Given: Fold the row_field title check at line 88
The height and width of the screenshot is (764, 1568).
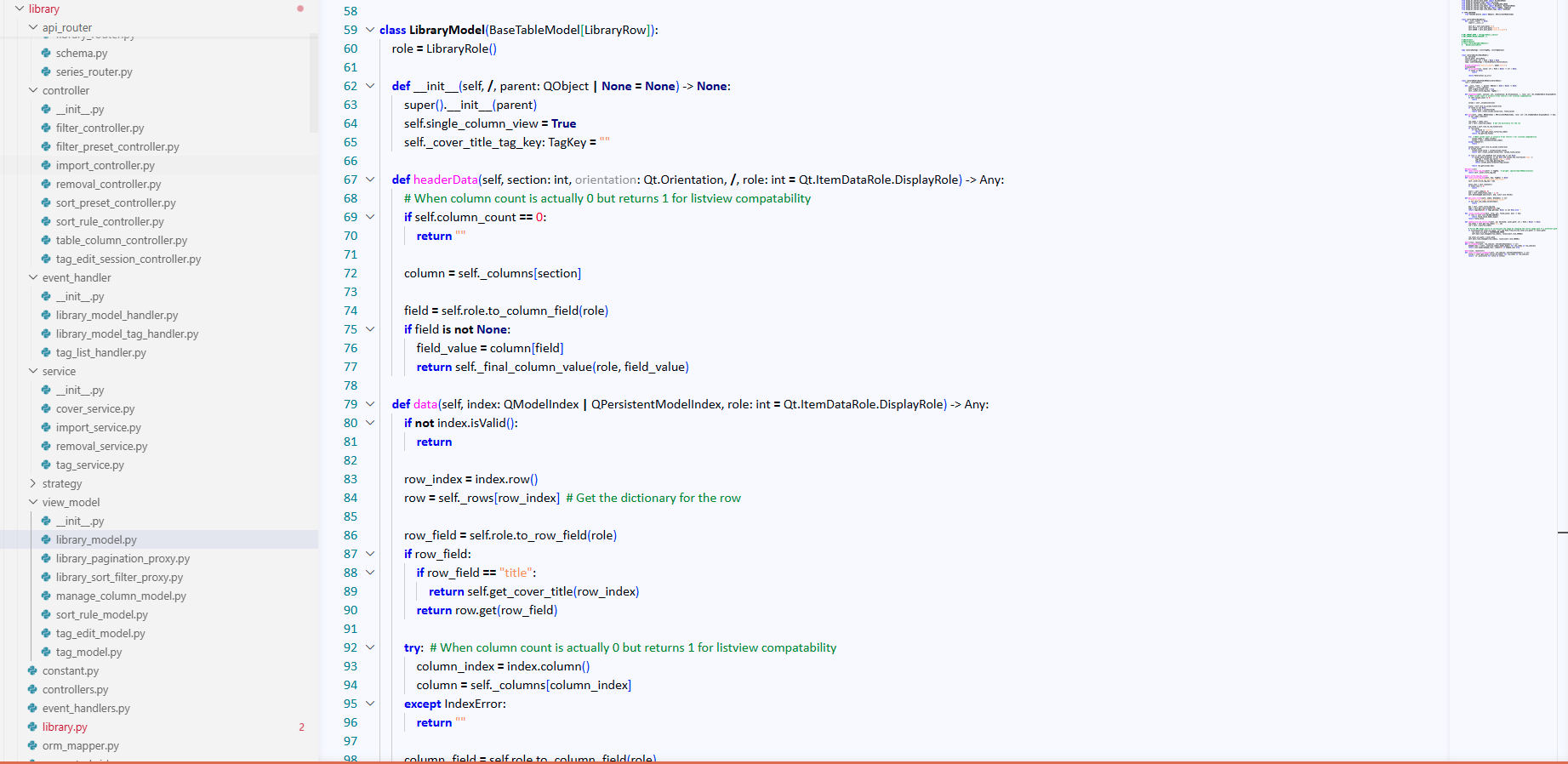Looking at the screenshot, I should point(370,573).
